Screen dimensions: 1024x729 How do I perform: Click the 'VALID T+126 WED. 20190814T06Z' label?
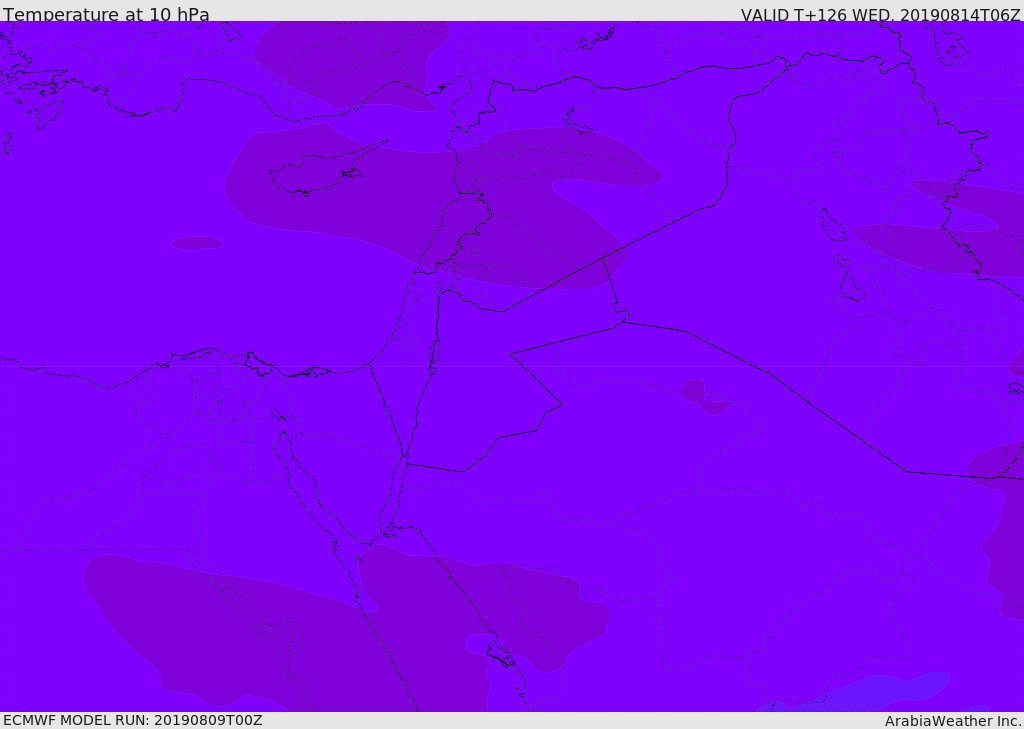coord(880,14)
